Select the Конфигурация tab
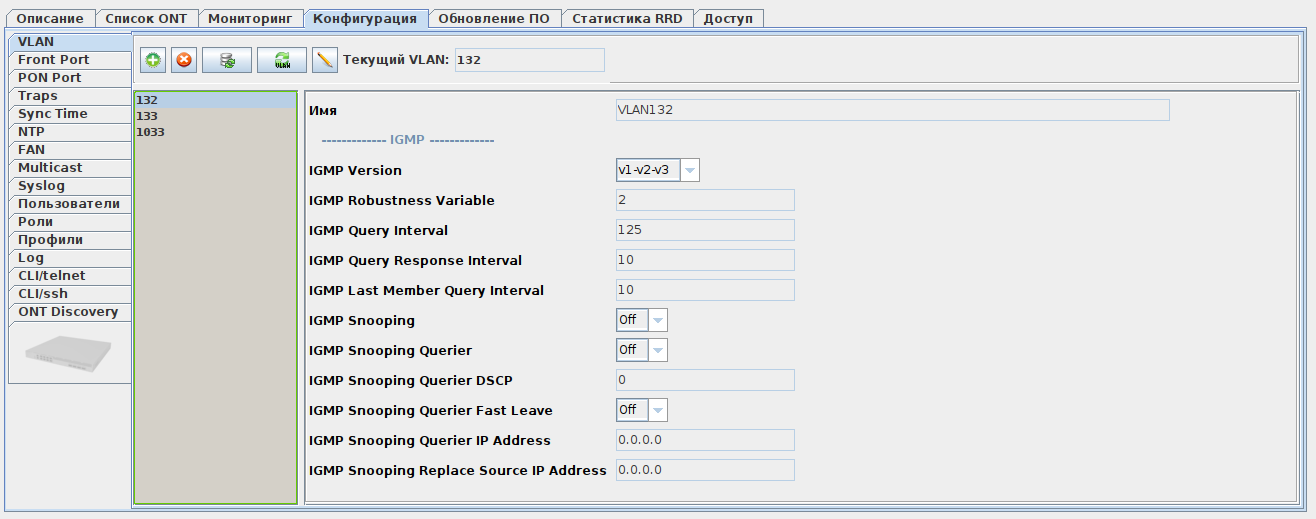 click(365, 18)
